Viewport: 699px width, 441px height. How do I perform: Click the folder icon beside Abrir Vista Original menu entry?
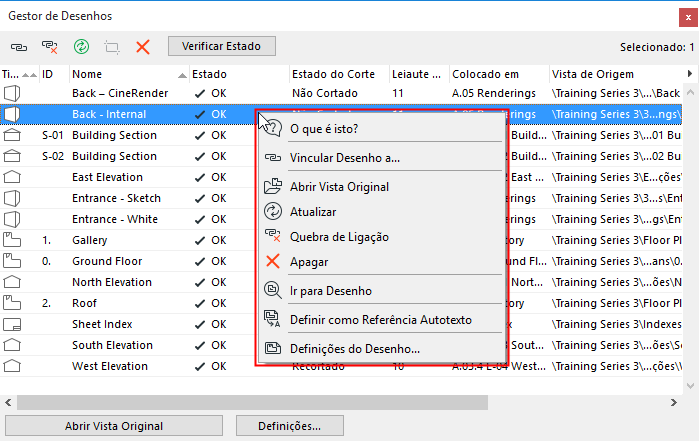[x=273, y=186]
